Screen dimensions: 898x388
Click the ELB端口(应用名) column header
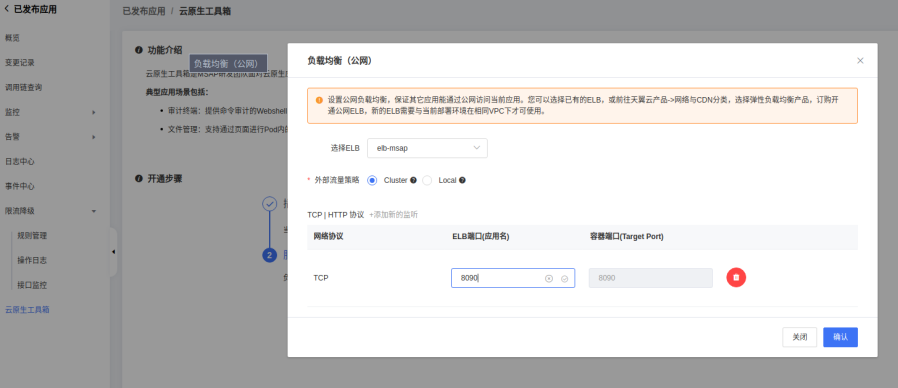(x=480, y=236)
